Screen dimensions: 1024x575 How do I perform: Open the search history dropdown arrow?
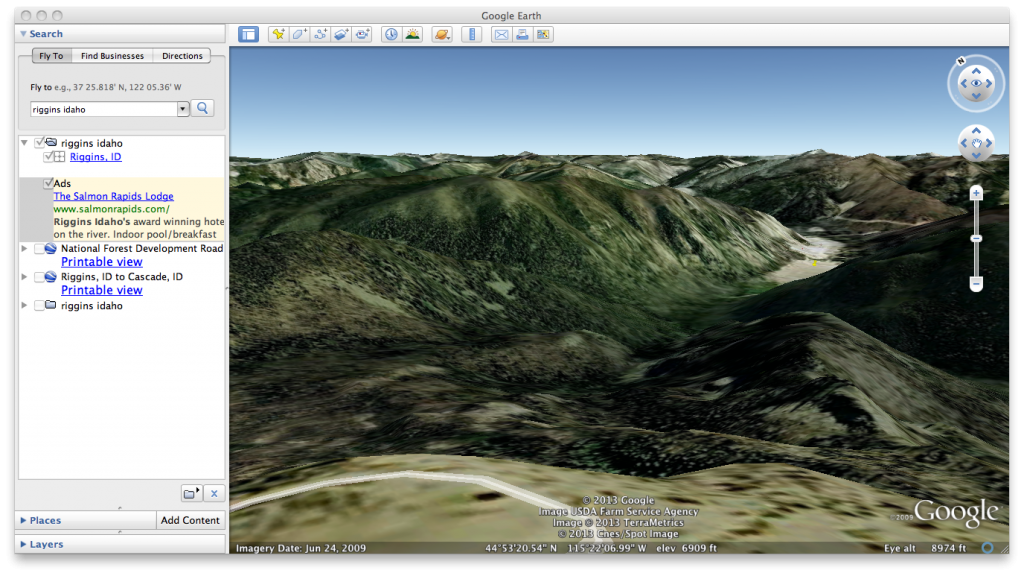click(183, 109)
